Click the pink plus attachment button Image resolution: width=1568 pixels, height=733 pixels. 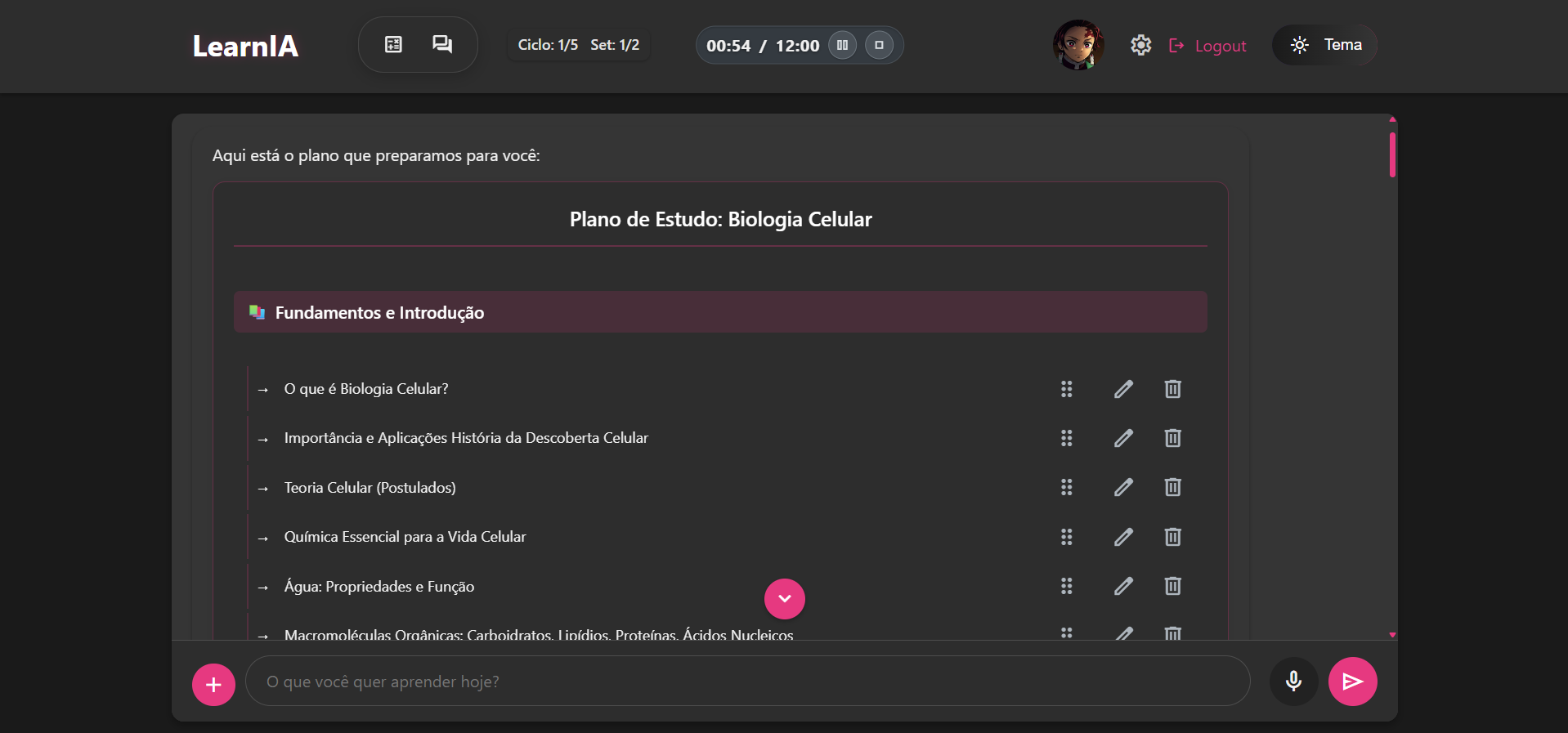pos(213,684)
